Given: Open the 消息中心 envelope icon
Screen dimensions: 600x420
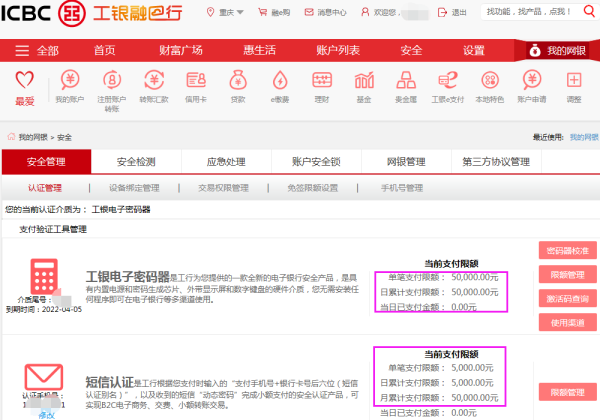Looking at the screenshot, I should pyautogui.click(x=309, y=12).
